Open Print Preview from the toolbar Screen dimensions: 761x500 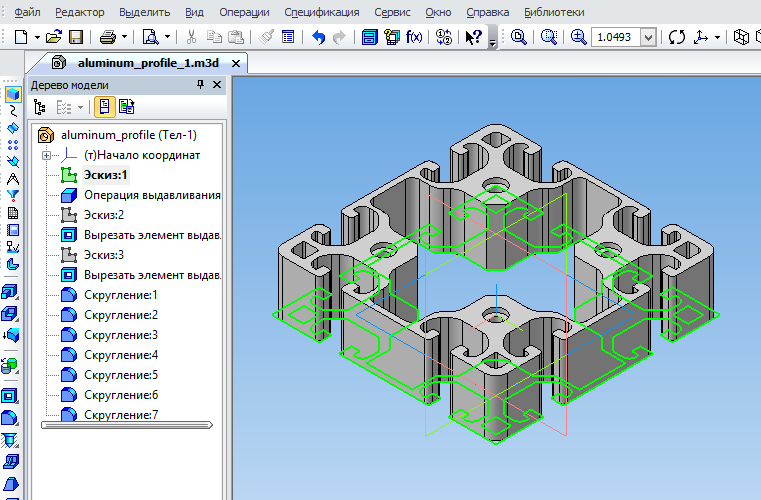(150, 37)
